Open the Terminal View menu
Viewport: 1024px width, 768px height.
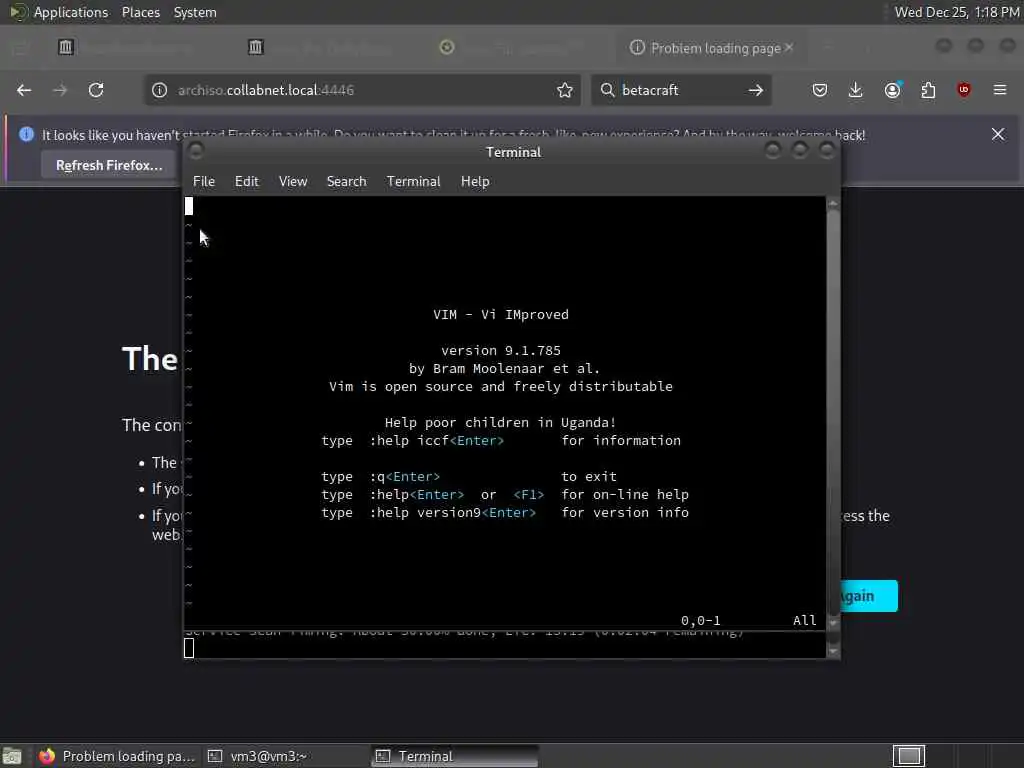293,182
